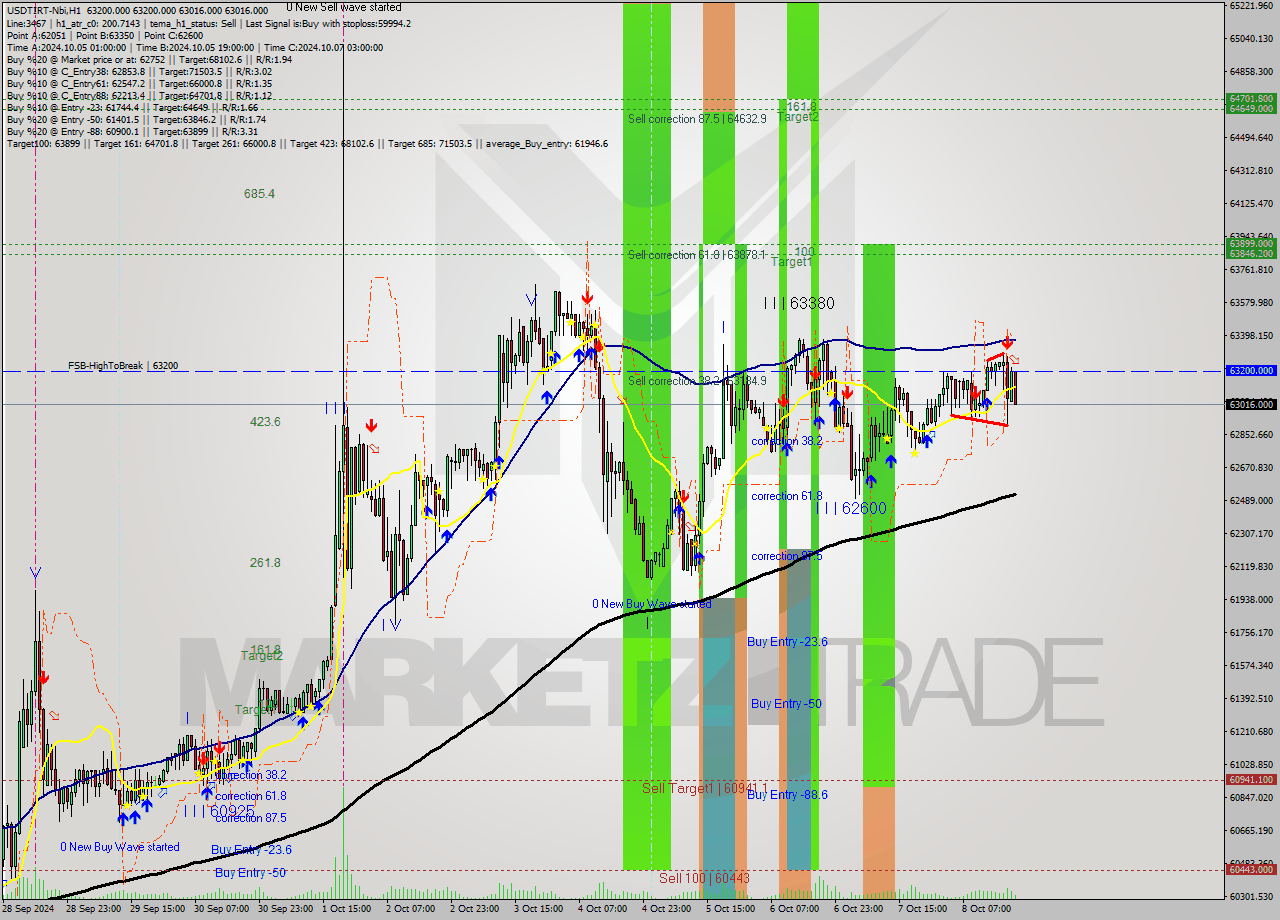This screenshot has height=920, width=1280.
Task: Click the black 63016.000 current price tag
Action: click(x=1250, y=404)
